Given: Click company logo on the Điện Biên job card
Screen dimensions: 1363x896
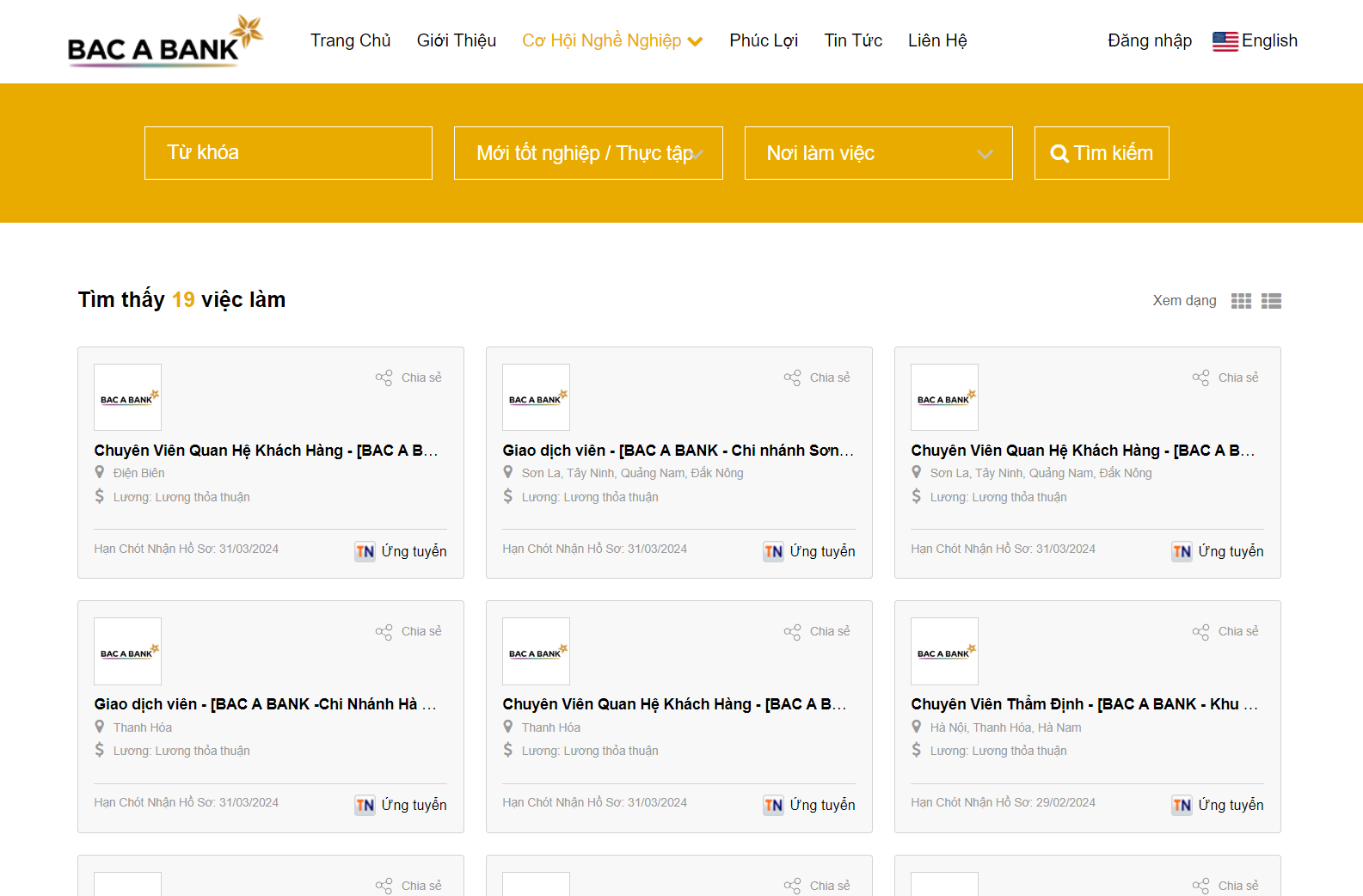Looking at the screenshot, I should (127, 397).
